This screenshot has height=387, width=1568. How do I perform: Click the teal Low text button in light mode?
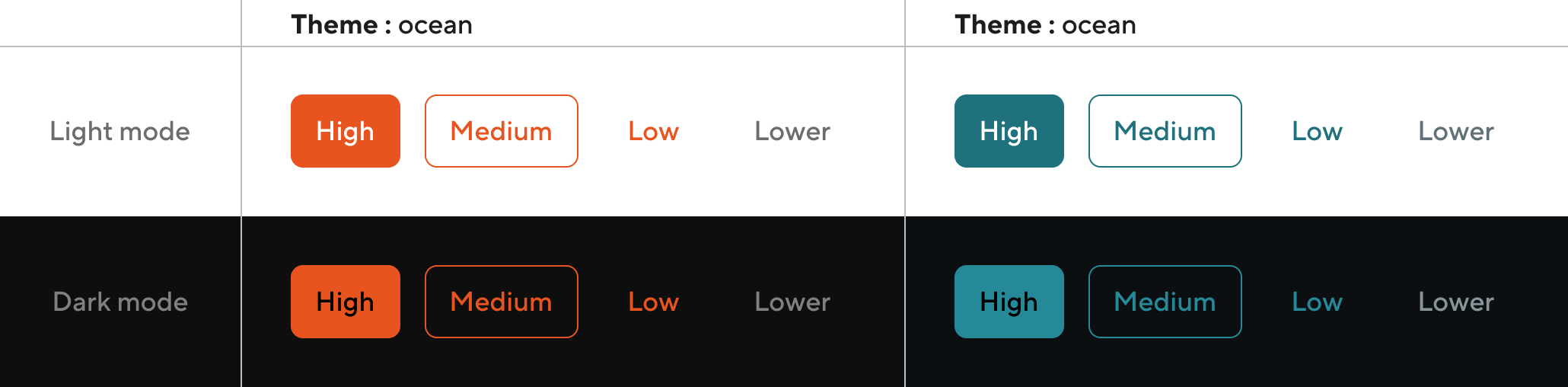pos(1317,131)
